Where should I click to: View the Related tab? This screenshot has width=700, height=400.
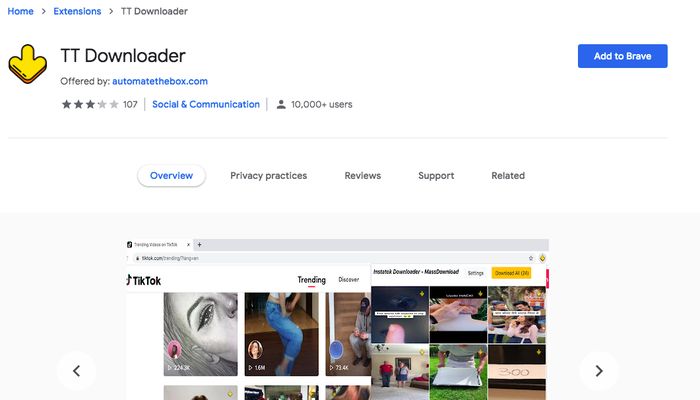(x=508, y=175)
